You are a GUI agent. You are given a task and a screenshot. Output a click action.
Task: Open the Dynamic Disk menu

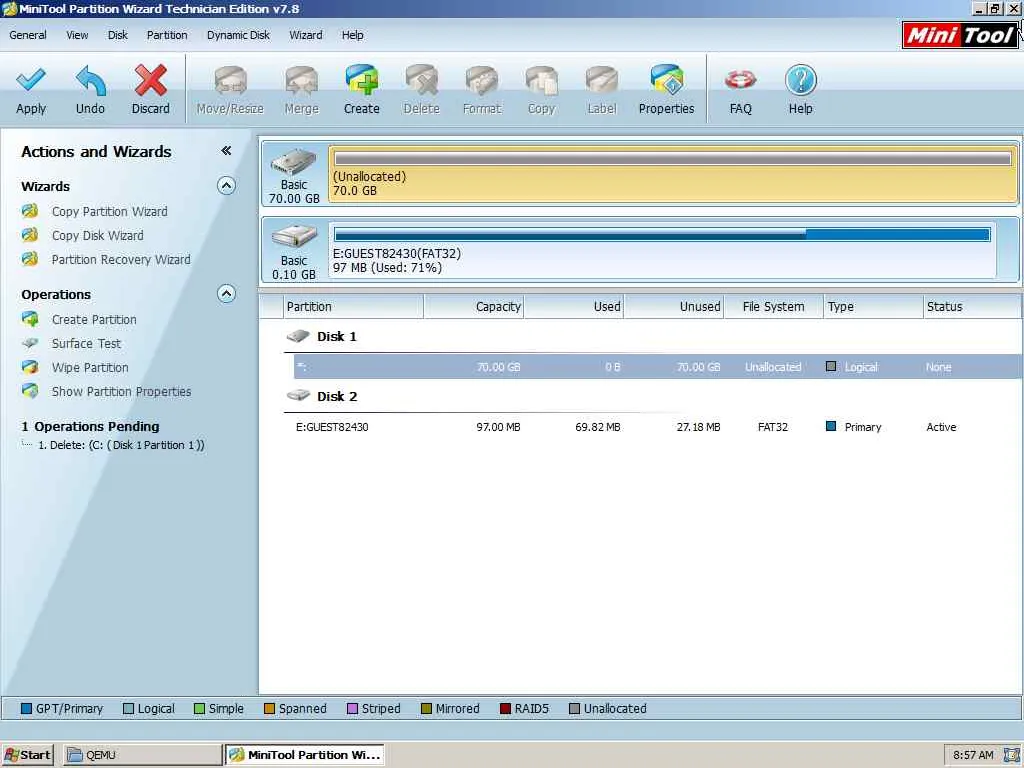[238, 35]
